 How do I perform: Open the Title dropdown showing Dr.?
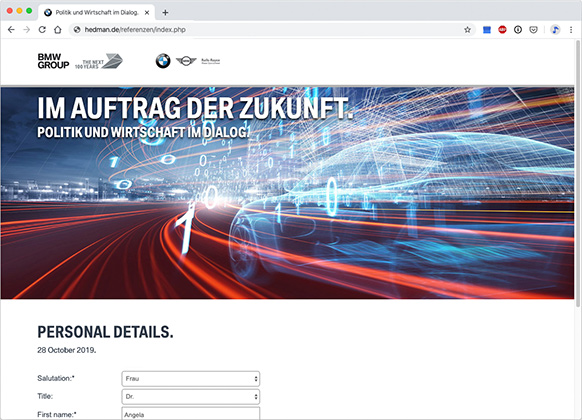(191, 397)
